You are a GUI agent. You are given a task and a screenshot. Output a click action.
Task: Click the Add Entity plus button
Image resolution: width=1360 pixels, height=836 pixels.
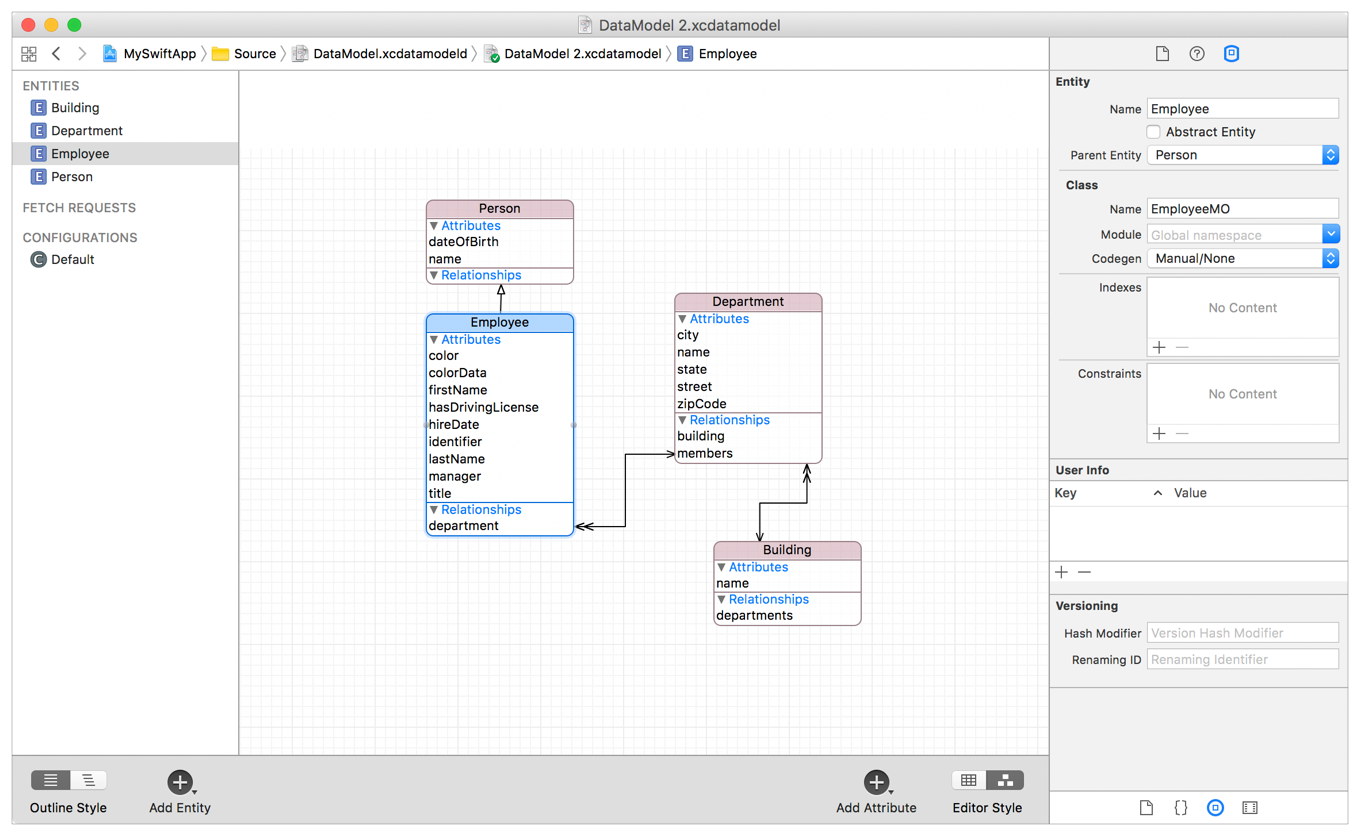point(179,782)
